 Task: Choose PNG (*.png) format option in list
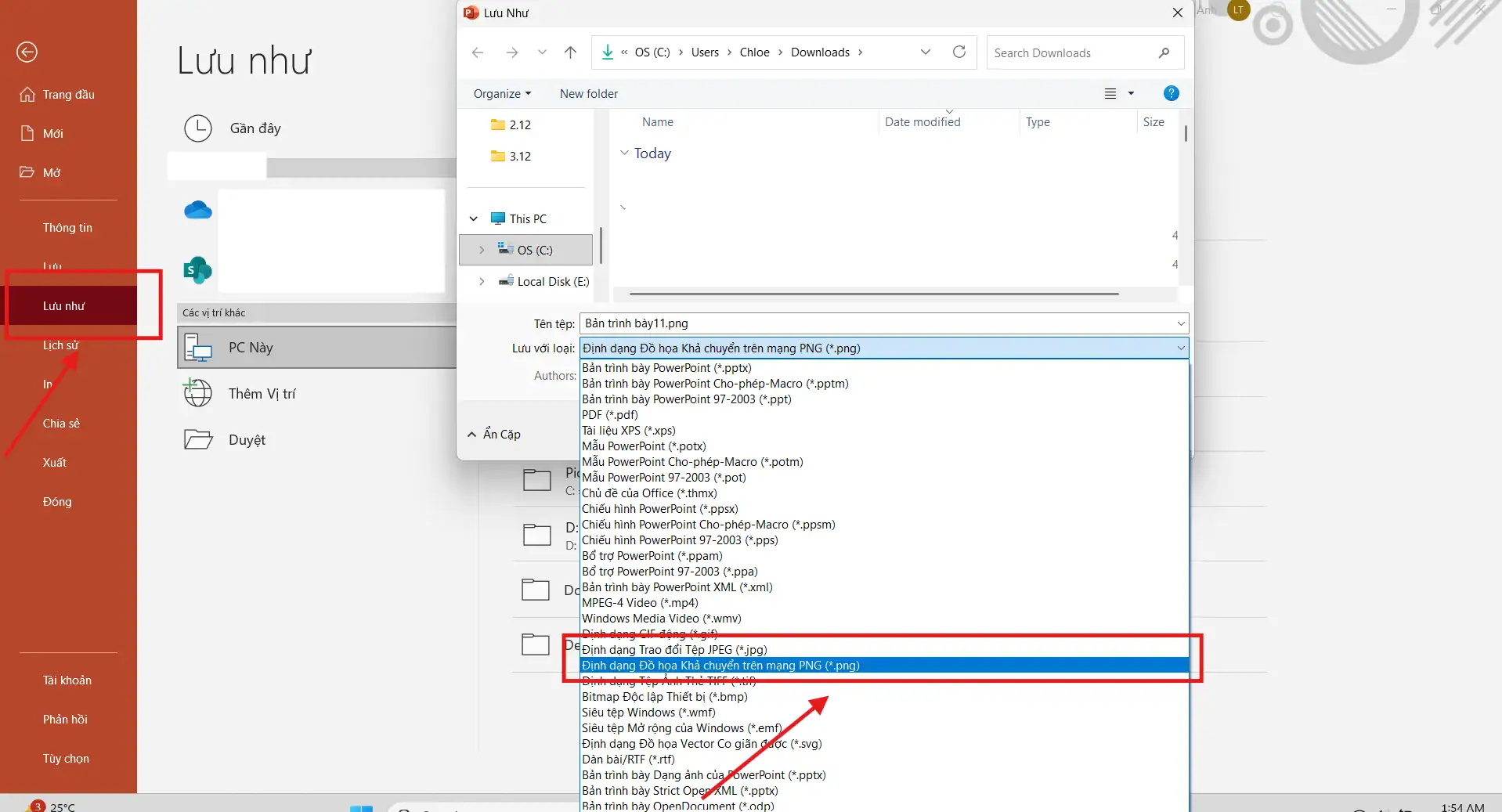[884, 666]
